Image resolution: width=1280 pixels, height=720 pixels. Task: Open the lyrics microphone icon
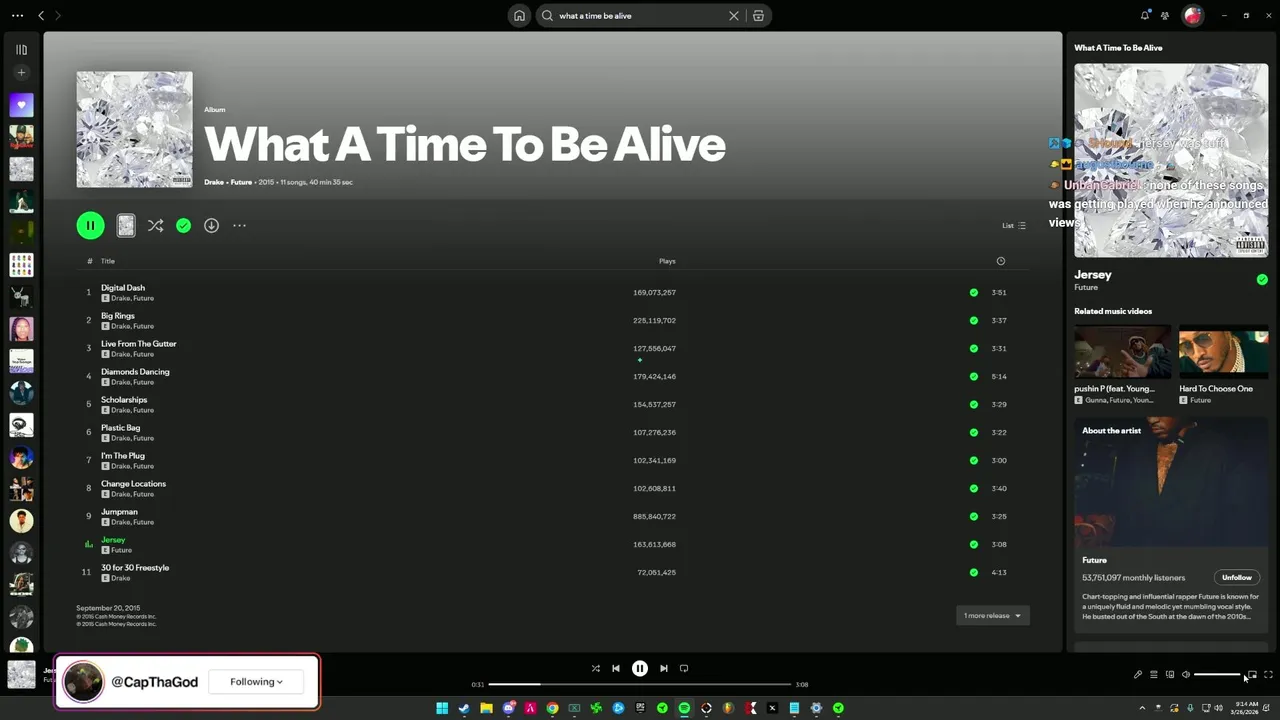[x=1137, y=675]
